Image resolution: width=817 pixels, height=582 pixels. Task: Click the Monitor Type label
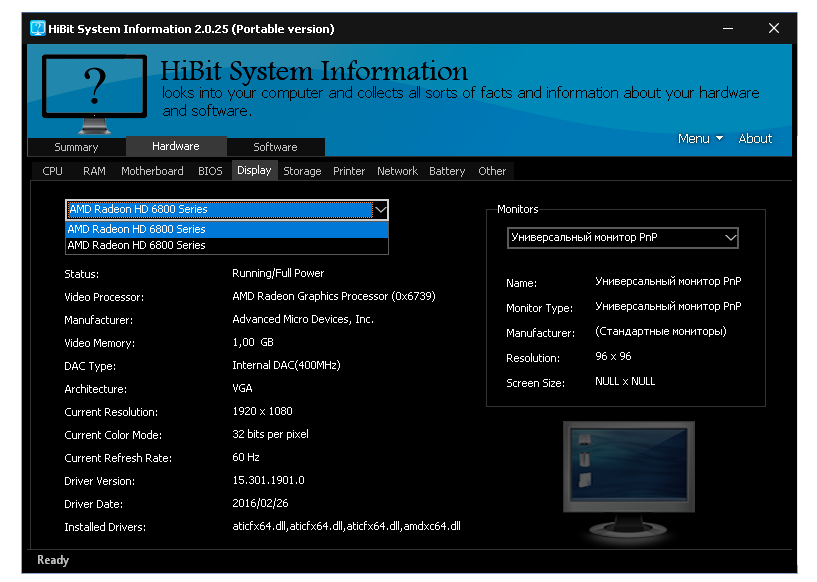click(539, 308)
